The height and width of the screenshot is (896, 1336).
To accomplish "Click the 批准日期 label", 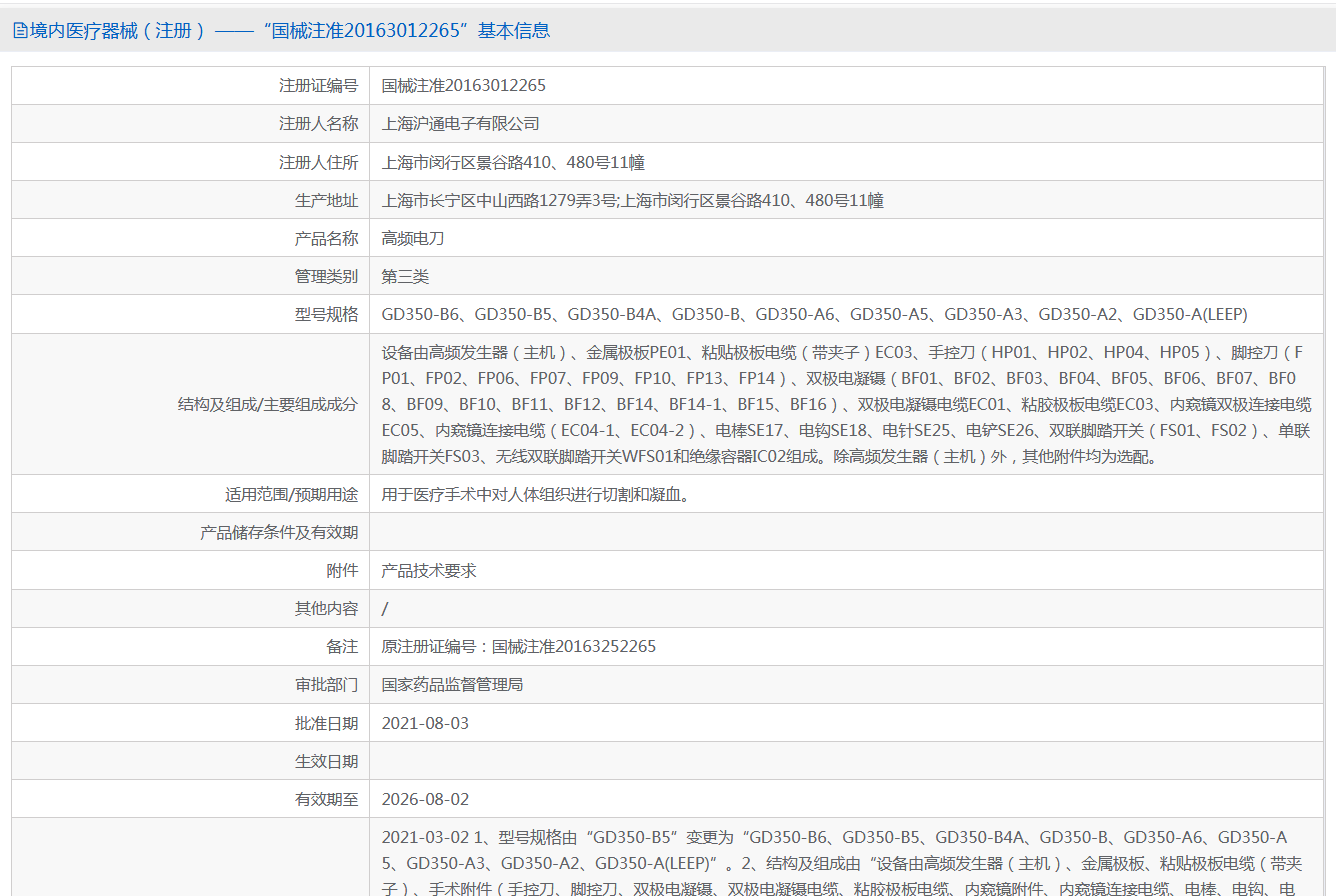I will click(326, 722).
